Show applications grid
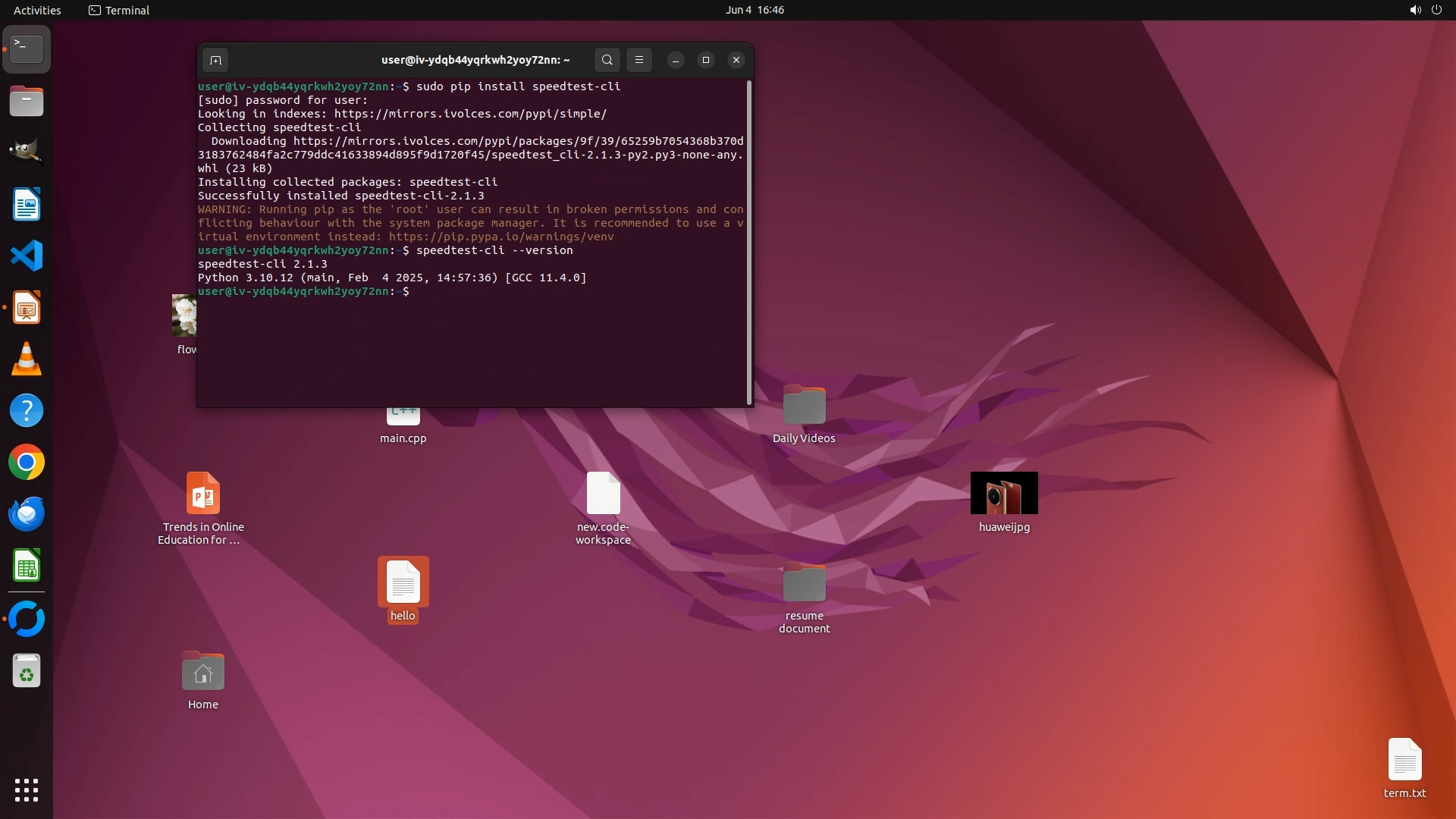This screenshot has width=1456, height=819. pyautogui.click(x=27, y=790)
